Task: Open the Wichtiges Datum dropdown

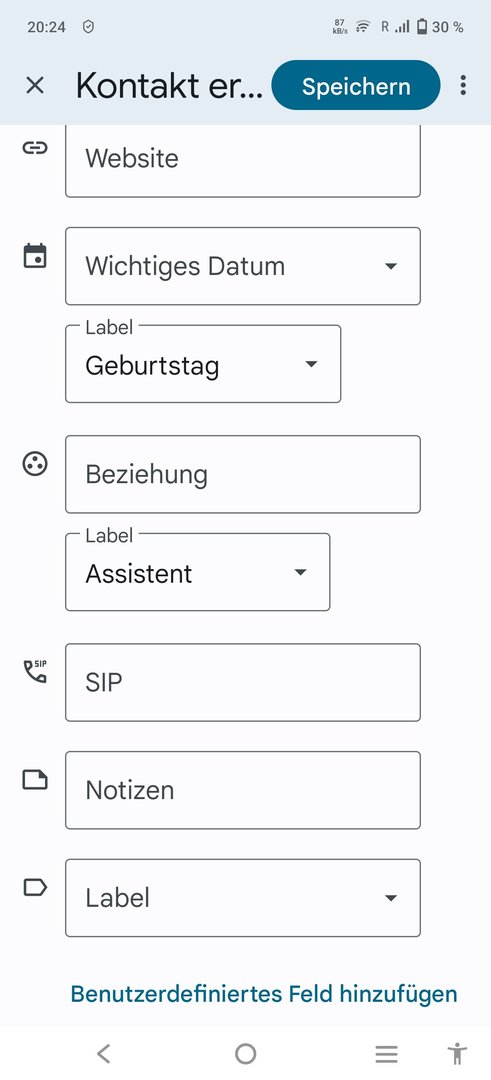Action: pos(242,266)
